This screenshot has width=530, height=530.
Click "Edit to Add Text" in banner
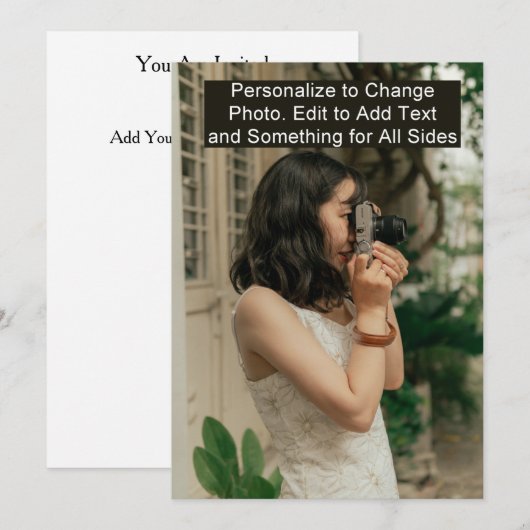coord(364,114)
